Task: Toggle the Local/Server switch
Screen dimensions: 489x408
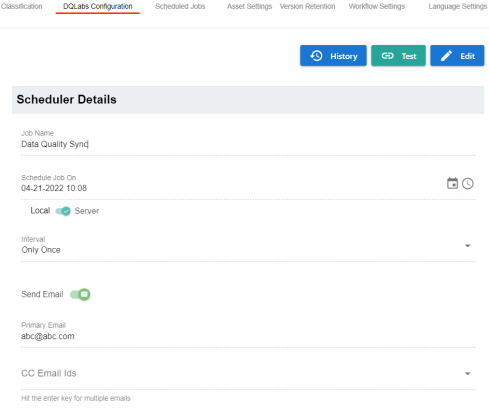Action: [63, 211]
